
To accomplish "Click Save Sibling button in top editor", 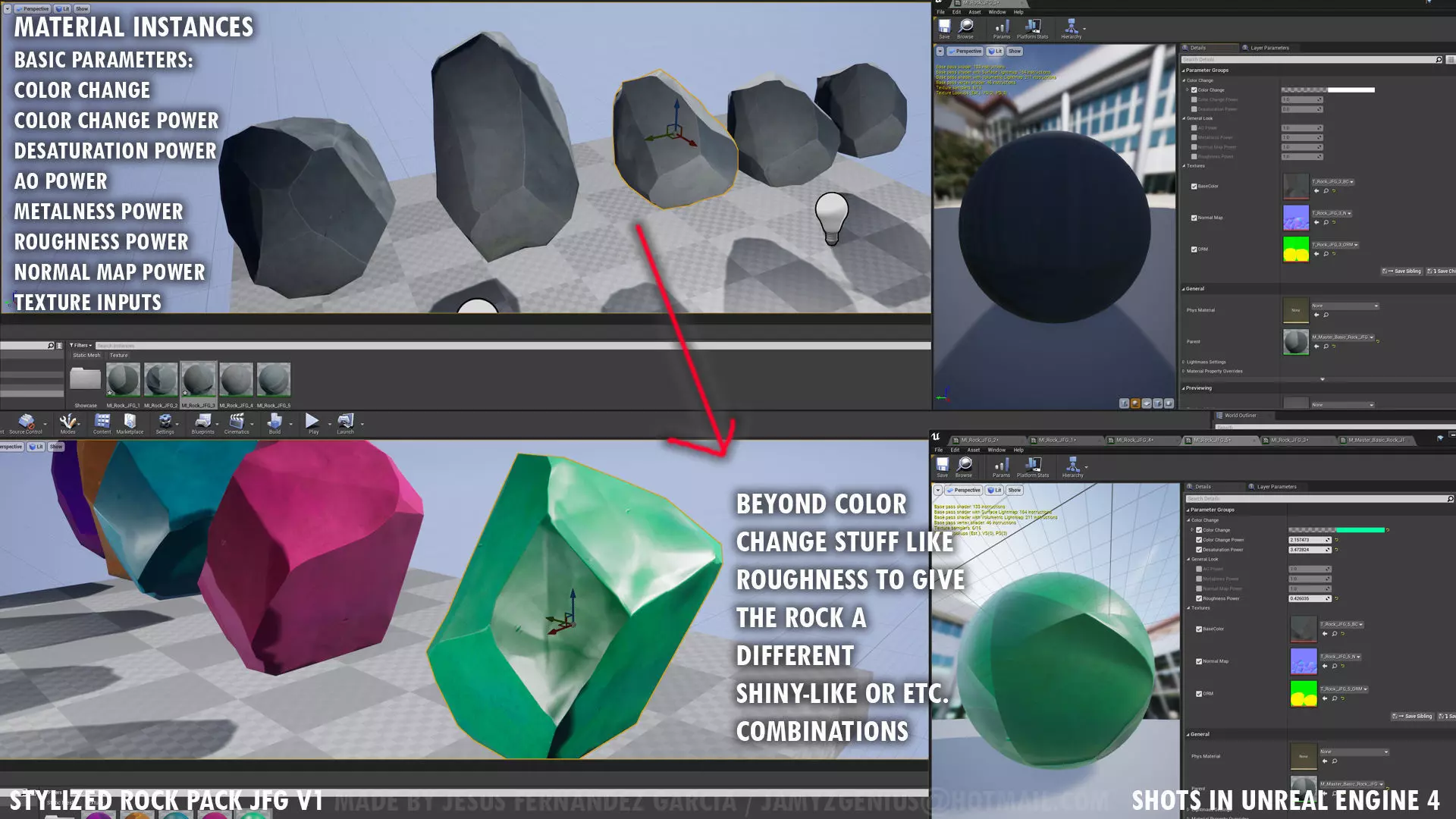I will coord(1402,271).
